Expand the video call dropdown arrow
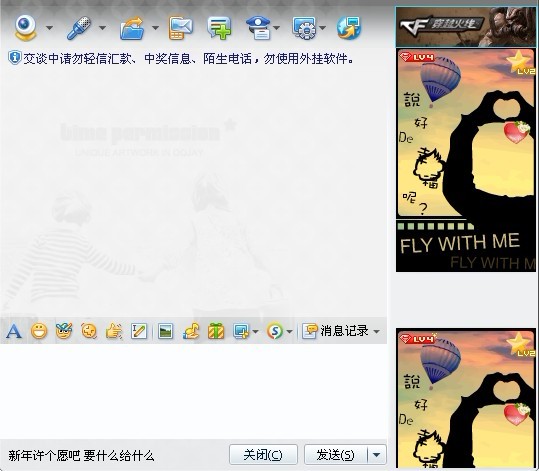Image resolution: width=539 pixels, height=471 pixels. (x=50, y=28)
